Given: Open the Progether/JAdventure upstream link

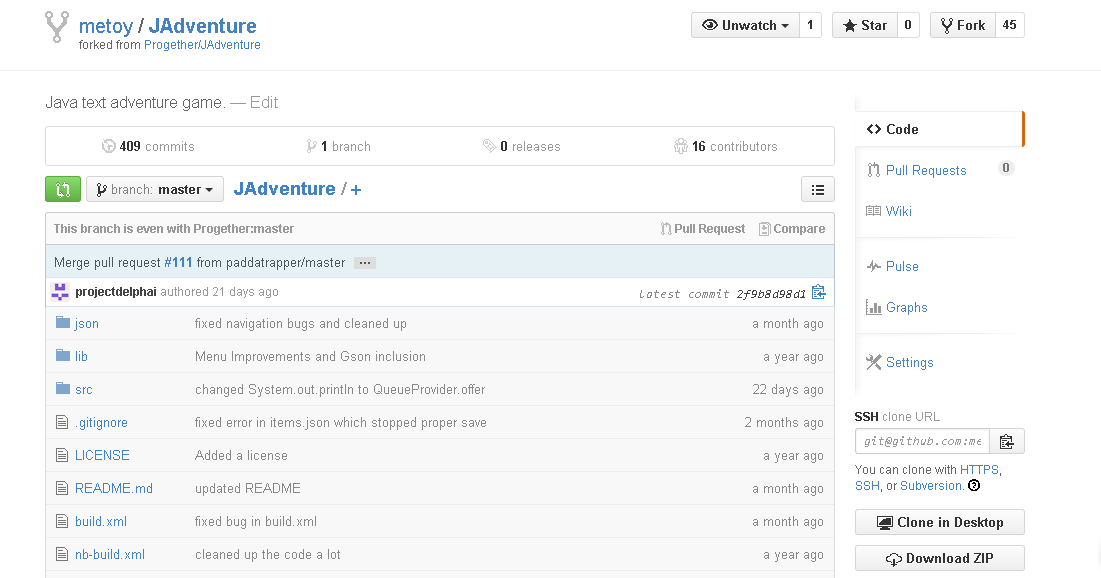Looking at the screenshot, I should (202, 44).
